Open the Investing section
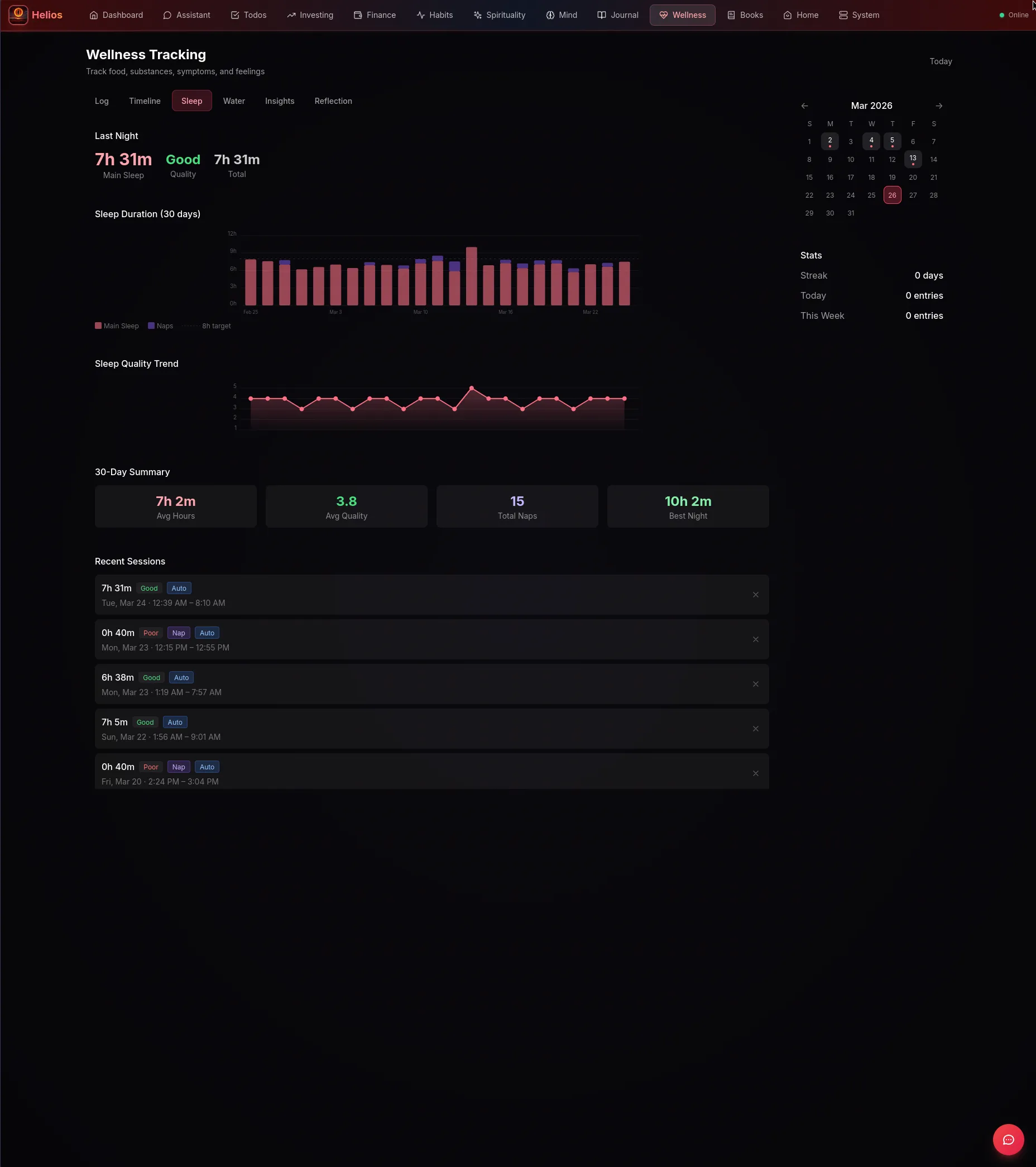The image size is (1036, 1167). 310,15
